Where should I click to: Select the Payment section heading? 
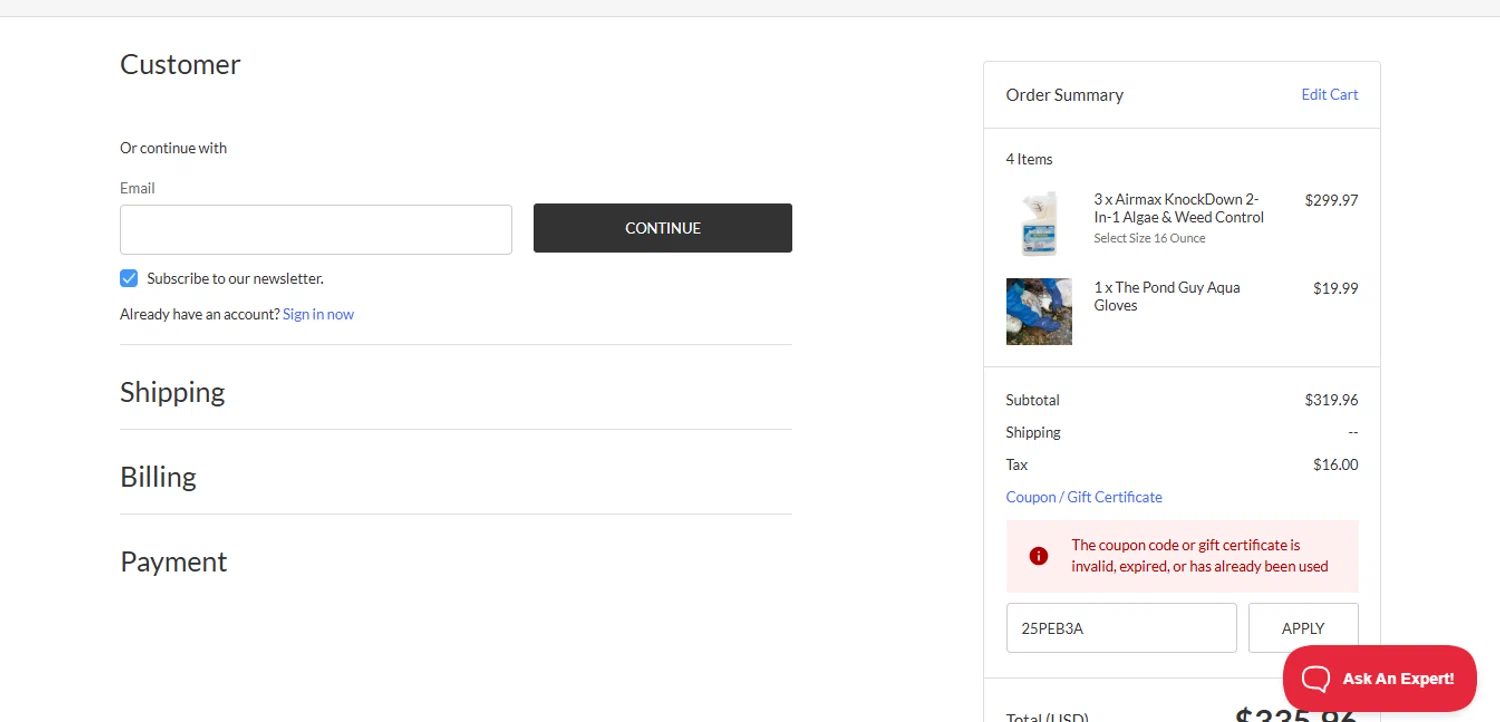174,562
